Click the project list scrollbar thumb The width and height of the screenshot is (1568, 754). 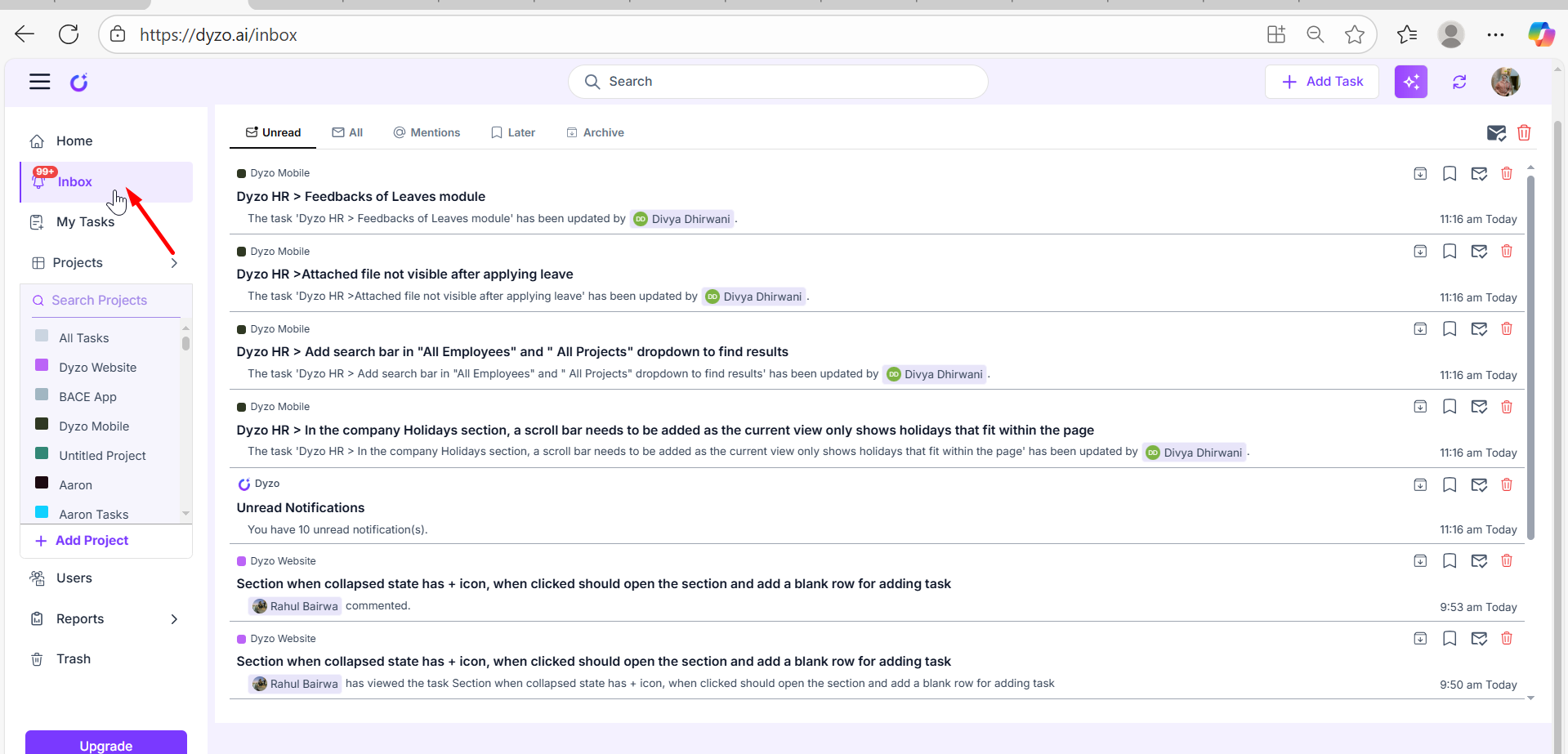[x=186, y=343]
